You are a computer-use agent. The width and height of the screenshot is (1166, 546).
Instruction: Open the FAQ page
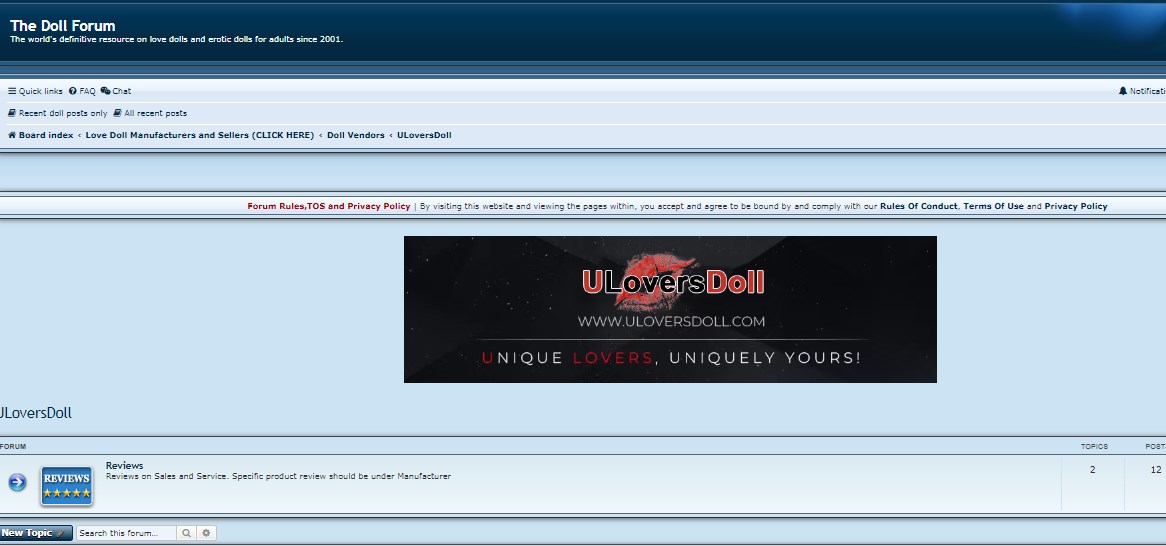tap(82, 91)
